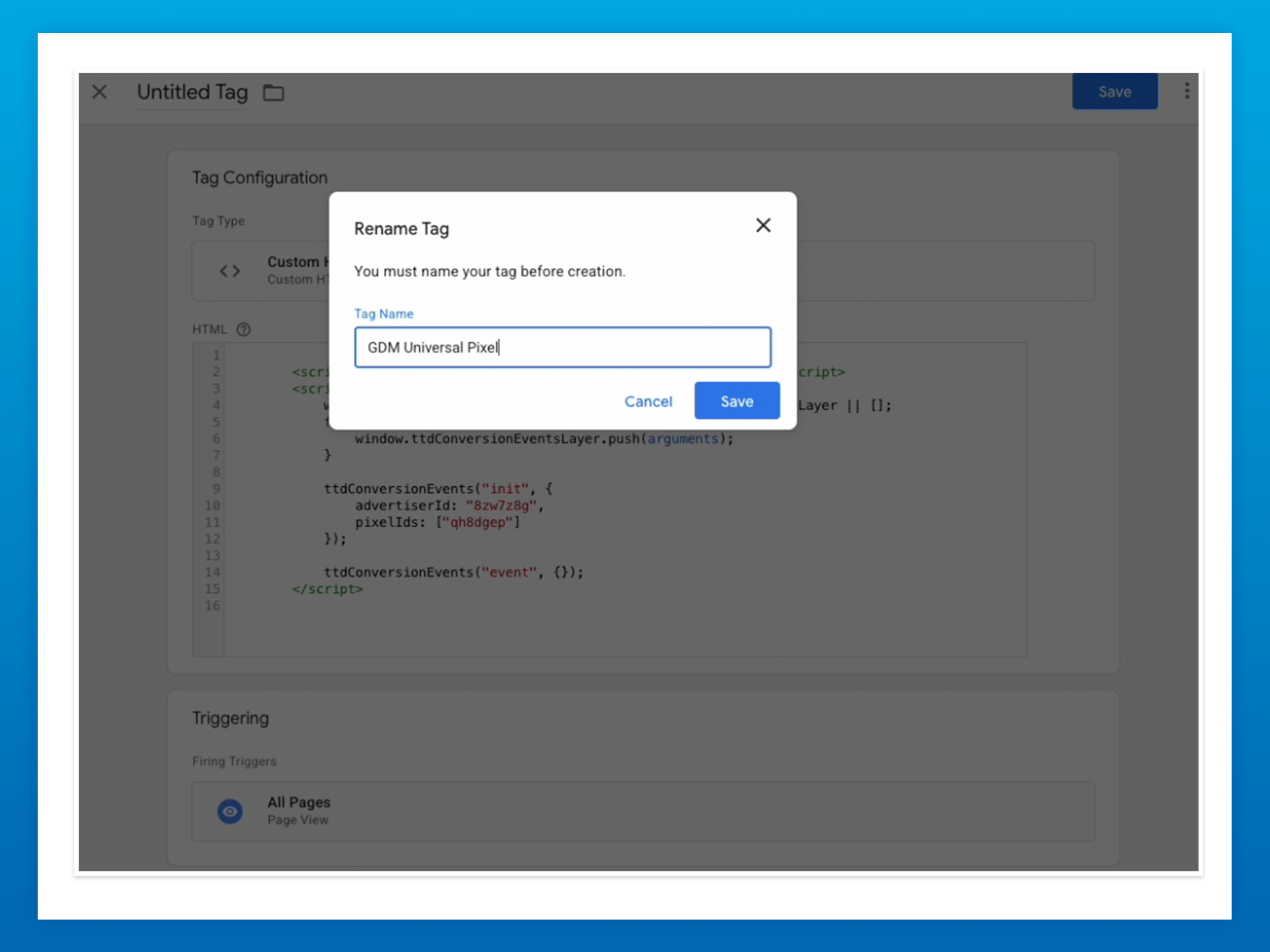Image resolution: width=1270 pixels, height=952 pixels.
Task: Click the pixelIds code line
Action: coord(437,523)
